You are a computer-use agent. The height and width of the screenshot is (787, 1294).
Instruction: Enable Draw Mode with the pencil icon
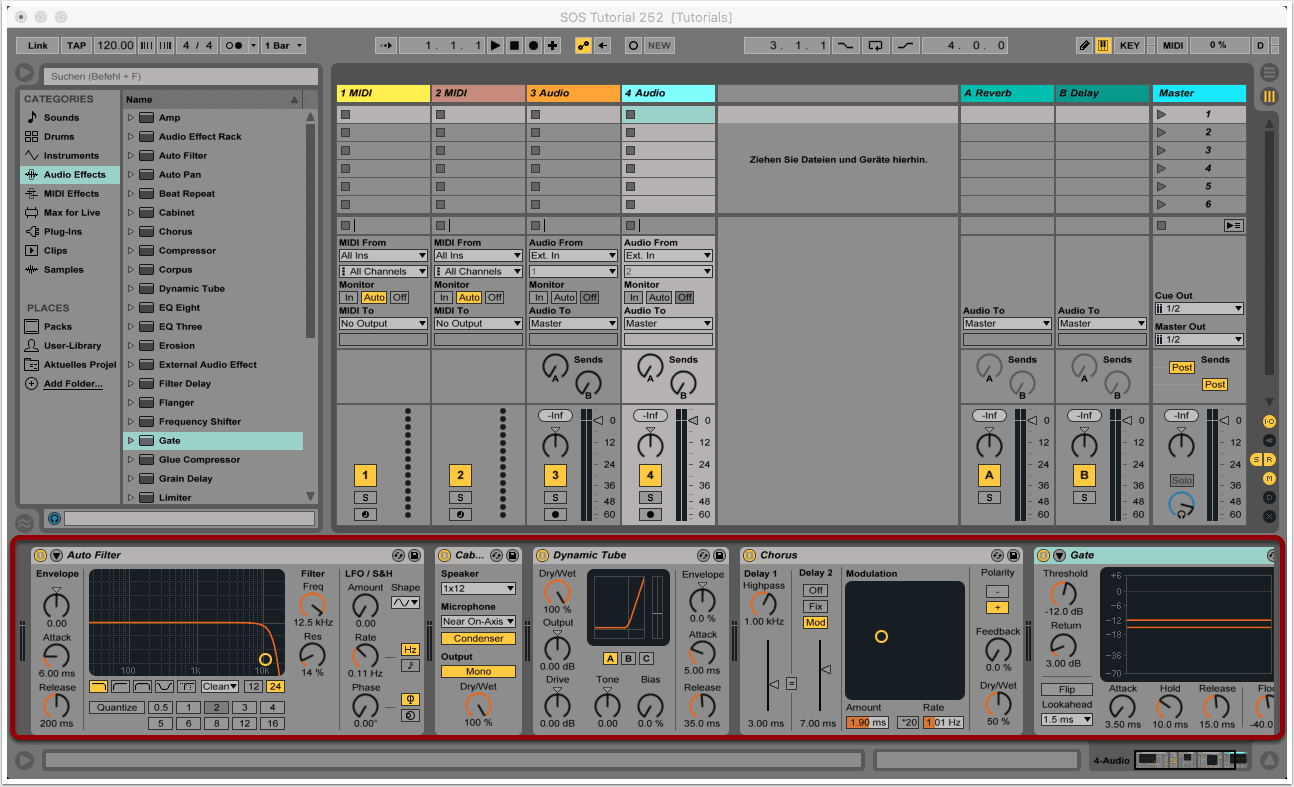click(x=1085, y=45)
